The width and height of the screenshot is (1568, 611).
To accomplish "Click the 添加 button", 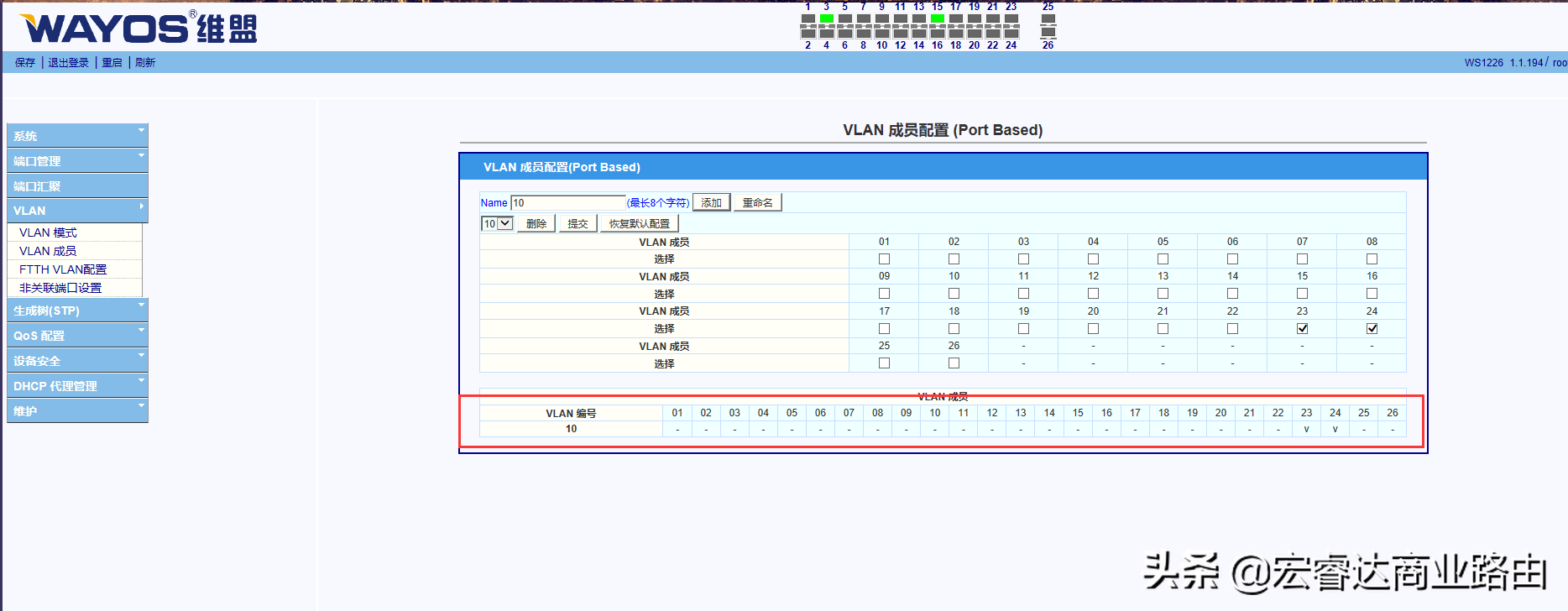I will 711,202.
